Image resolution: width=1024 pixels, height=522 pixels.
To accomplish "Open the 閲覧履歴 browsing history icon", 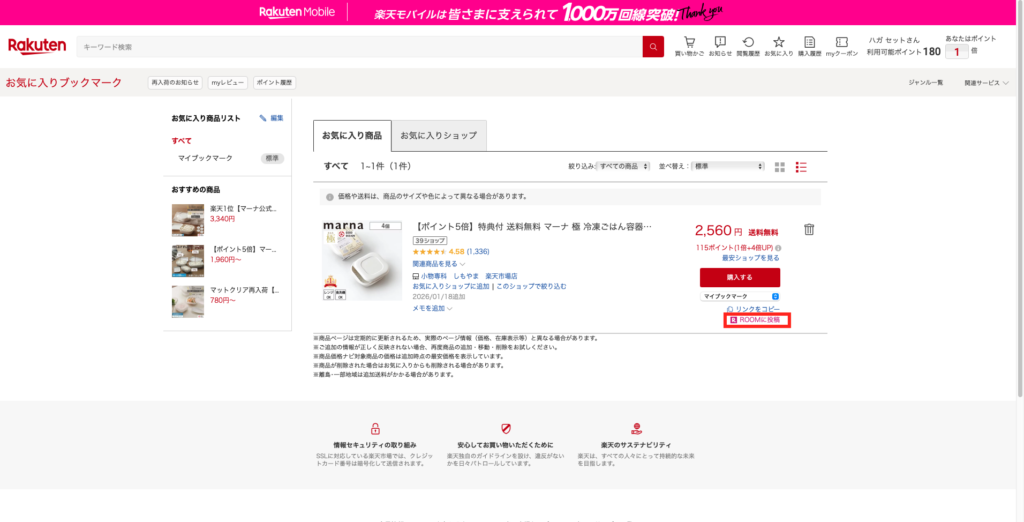I will [x=748, y=42].
